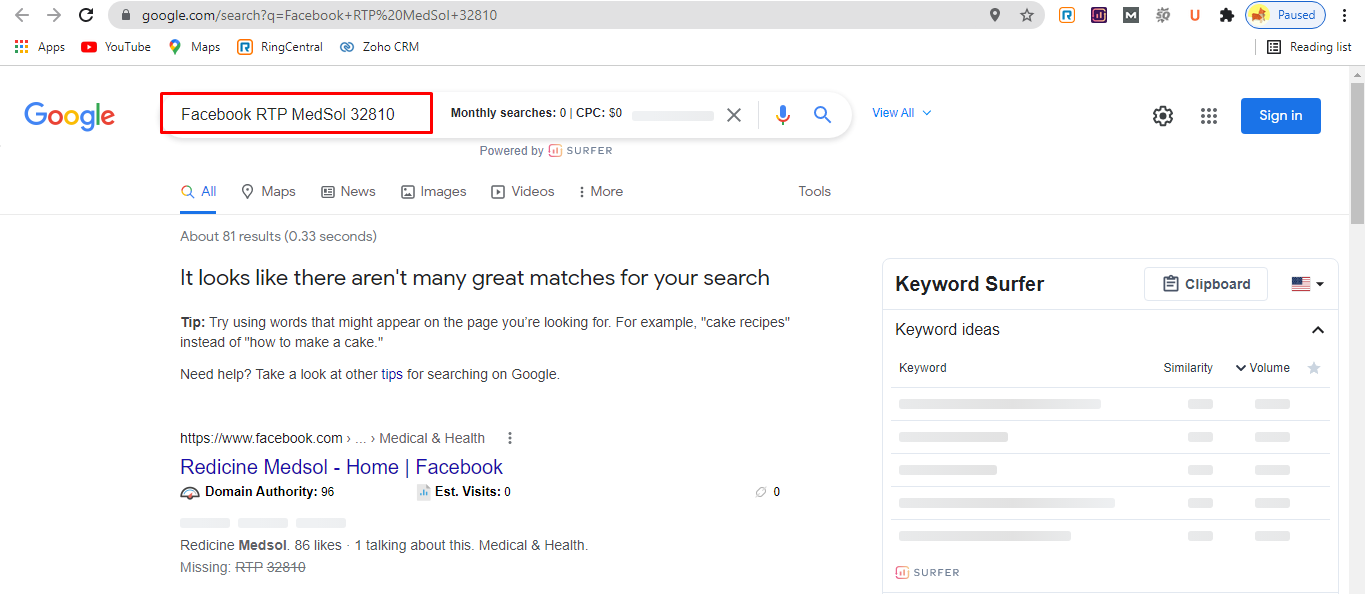Viewport: 1365px width, 594px height.
Task: Open the country flag dropdown
Action: coord(1307,284)
